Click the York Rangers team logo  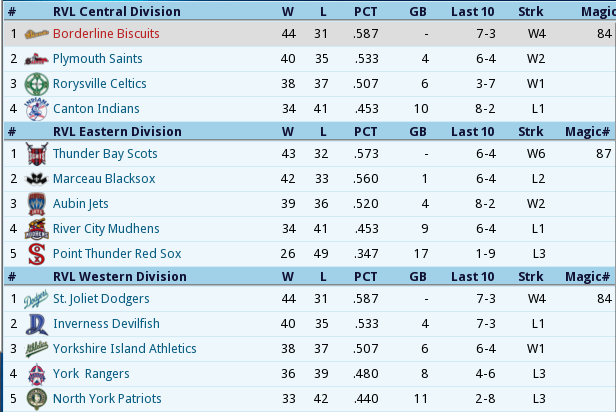click(37, 374)
